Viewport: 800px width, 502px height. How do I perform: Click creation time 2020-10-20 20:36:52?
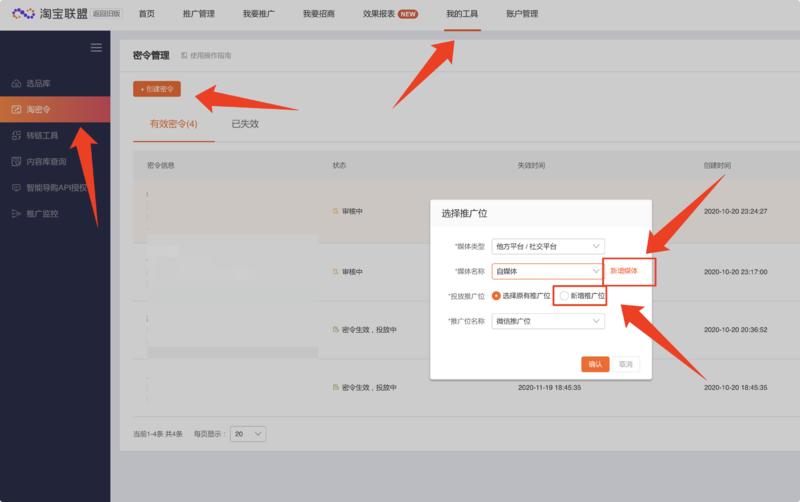pos(736,330)
